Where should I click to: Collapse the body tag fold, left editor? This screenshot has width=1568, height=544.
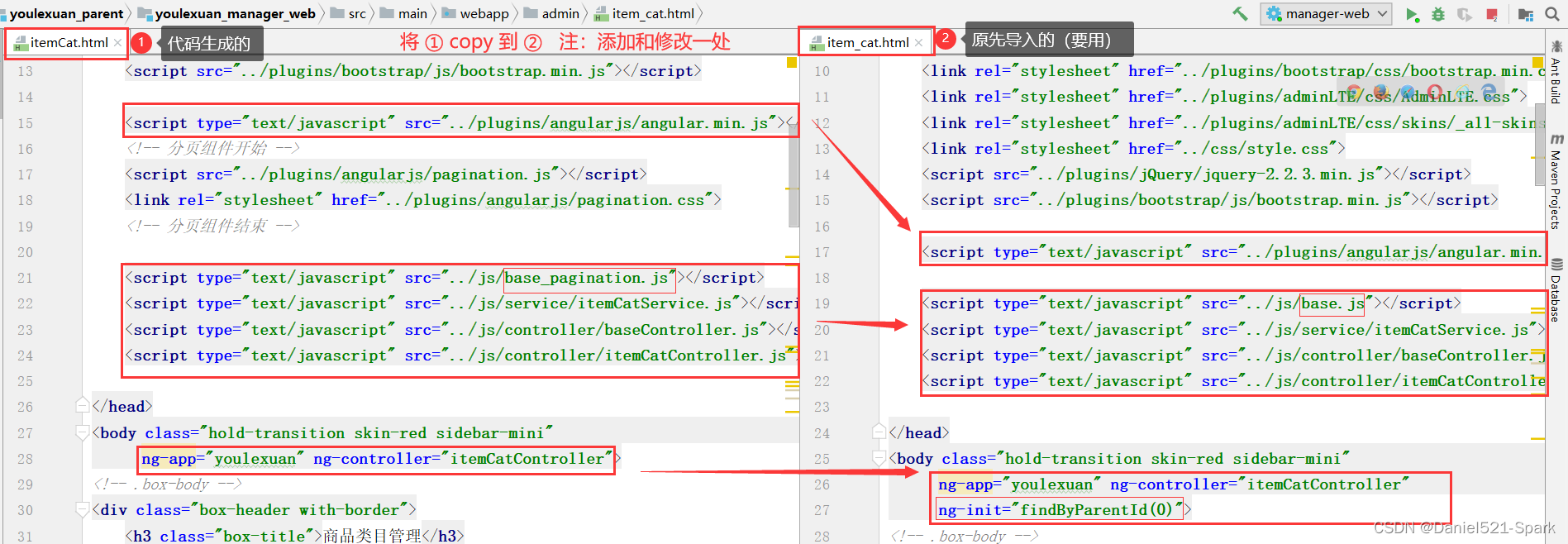click(x=82, y=432)
